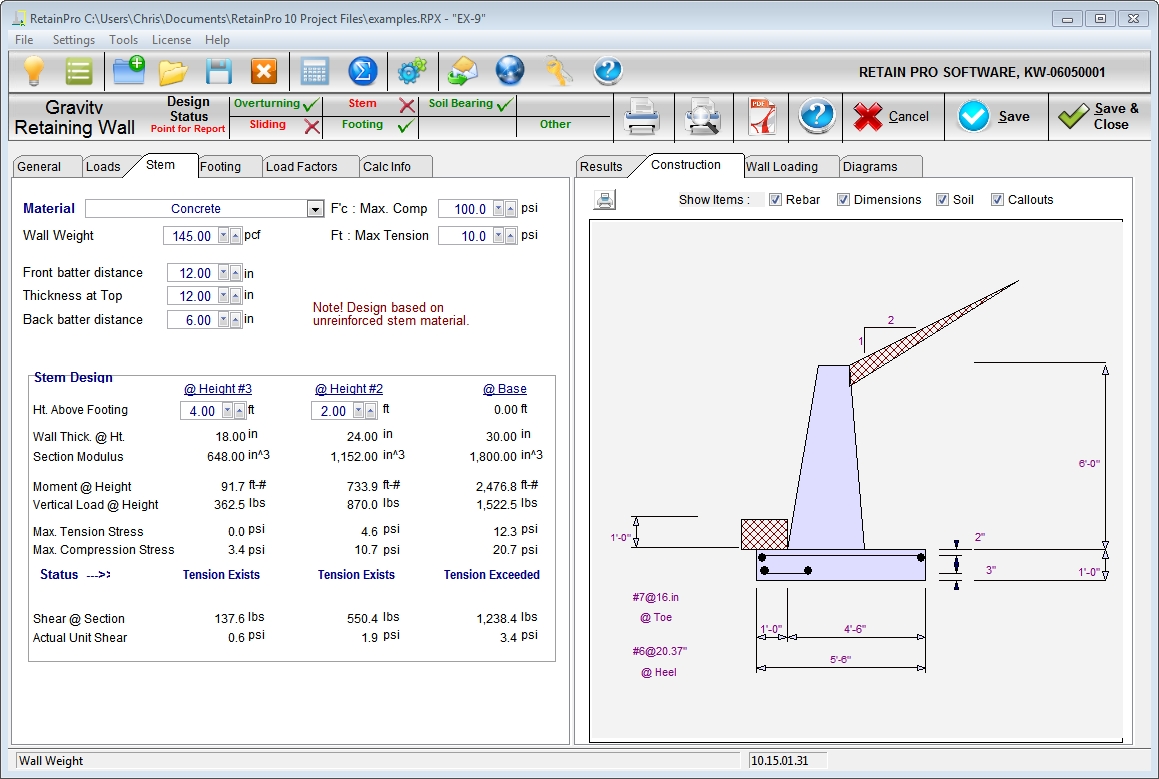Click the Back batter distance field
This screenshot has width=1159, height=779.
coord(192,319)
